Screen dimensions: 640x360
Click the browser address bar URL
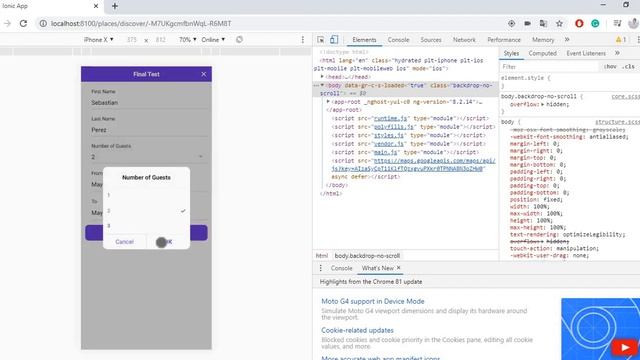tap(141, 24)
